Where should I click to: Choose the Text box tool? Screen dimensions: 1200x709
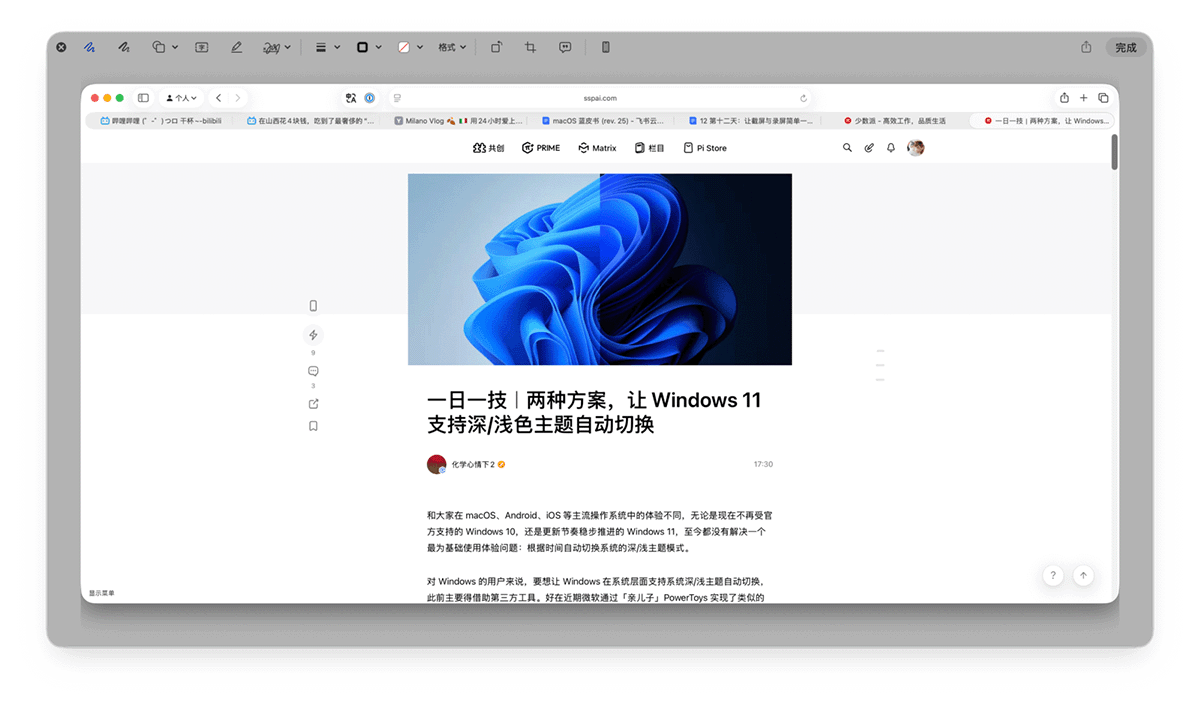pyautogui.click(x=201, y=47)
